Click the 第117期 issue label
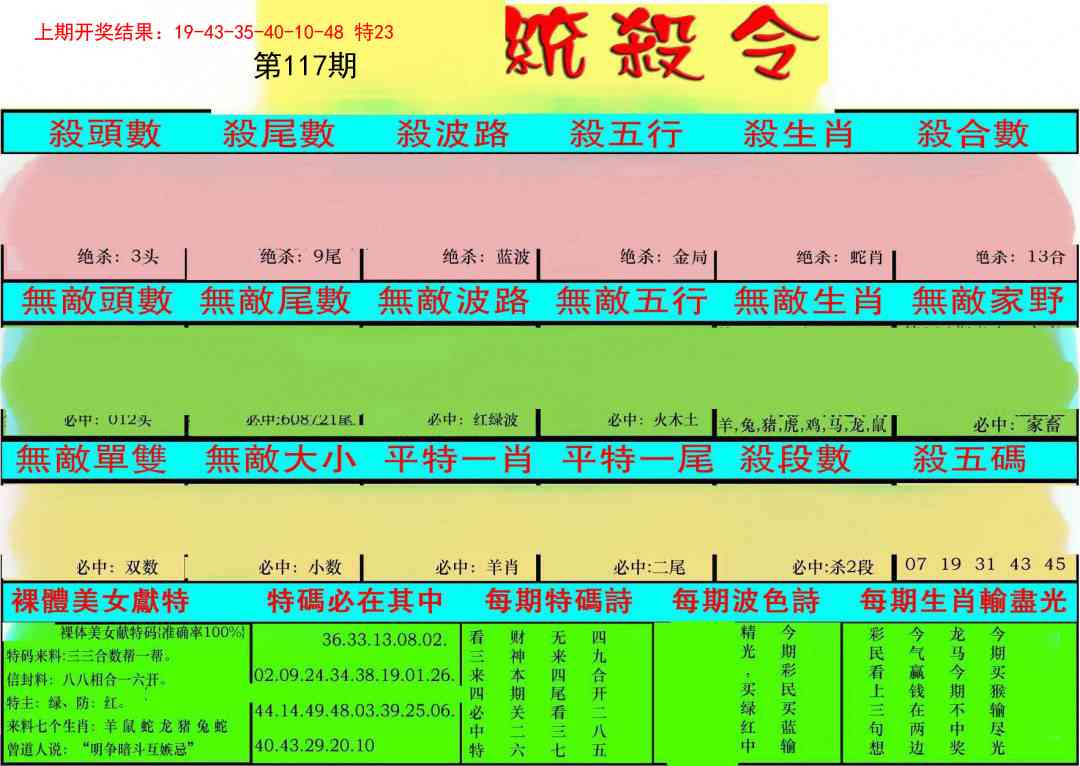The image size is (1080, 766). (x=305, y=66)
